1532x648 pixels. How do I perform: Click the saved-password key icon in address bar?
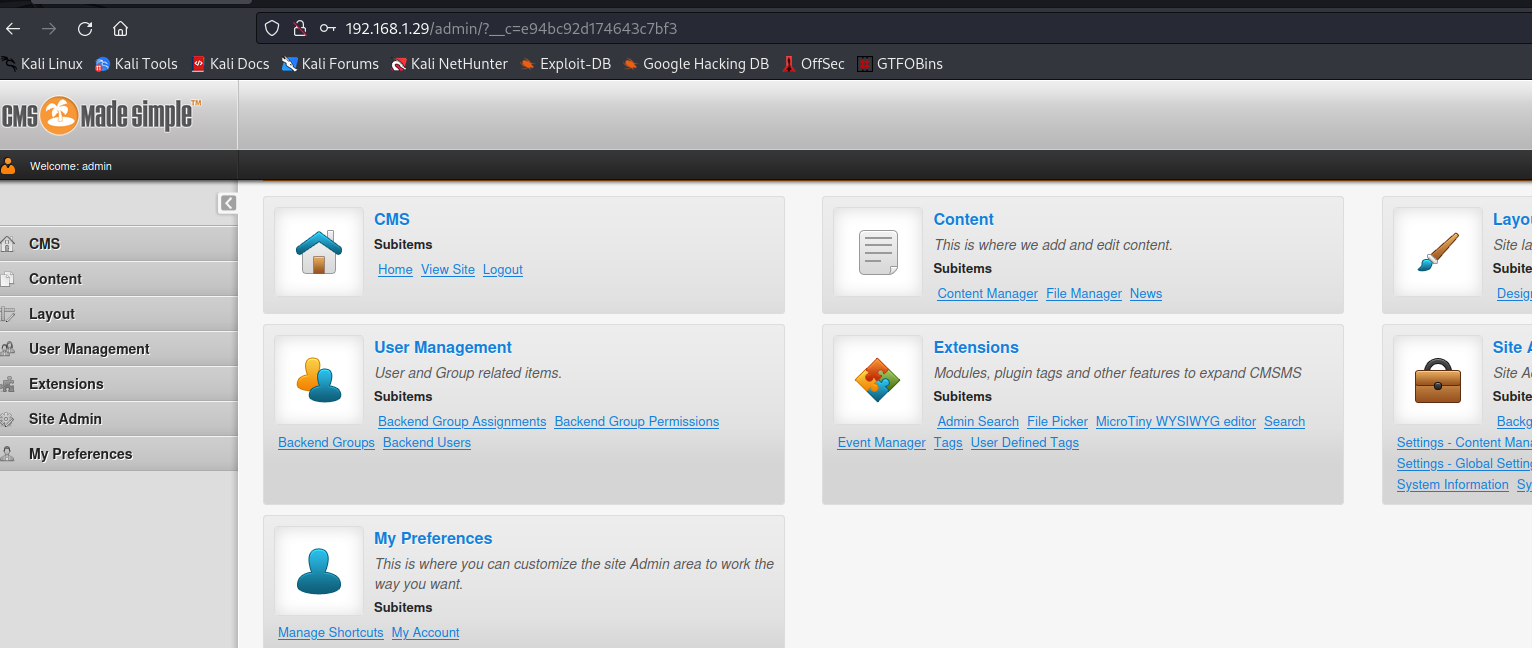pyautogui.click(x=327, y=29)
